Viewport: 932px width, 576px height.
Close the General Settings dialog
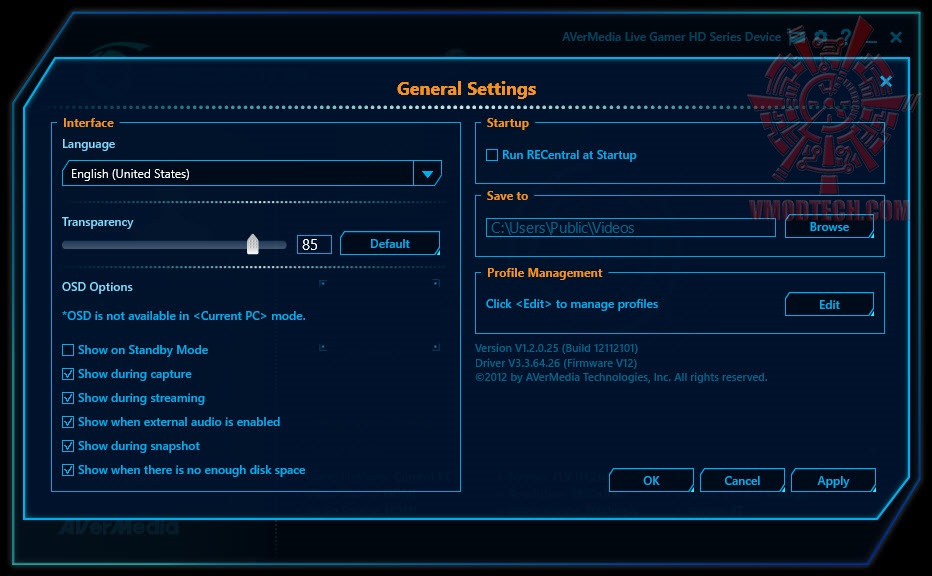(886, 81)
